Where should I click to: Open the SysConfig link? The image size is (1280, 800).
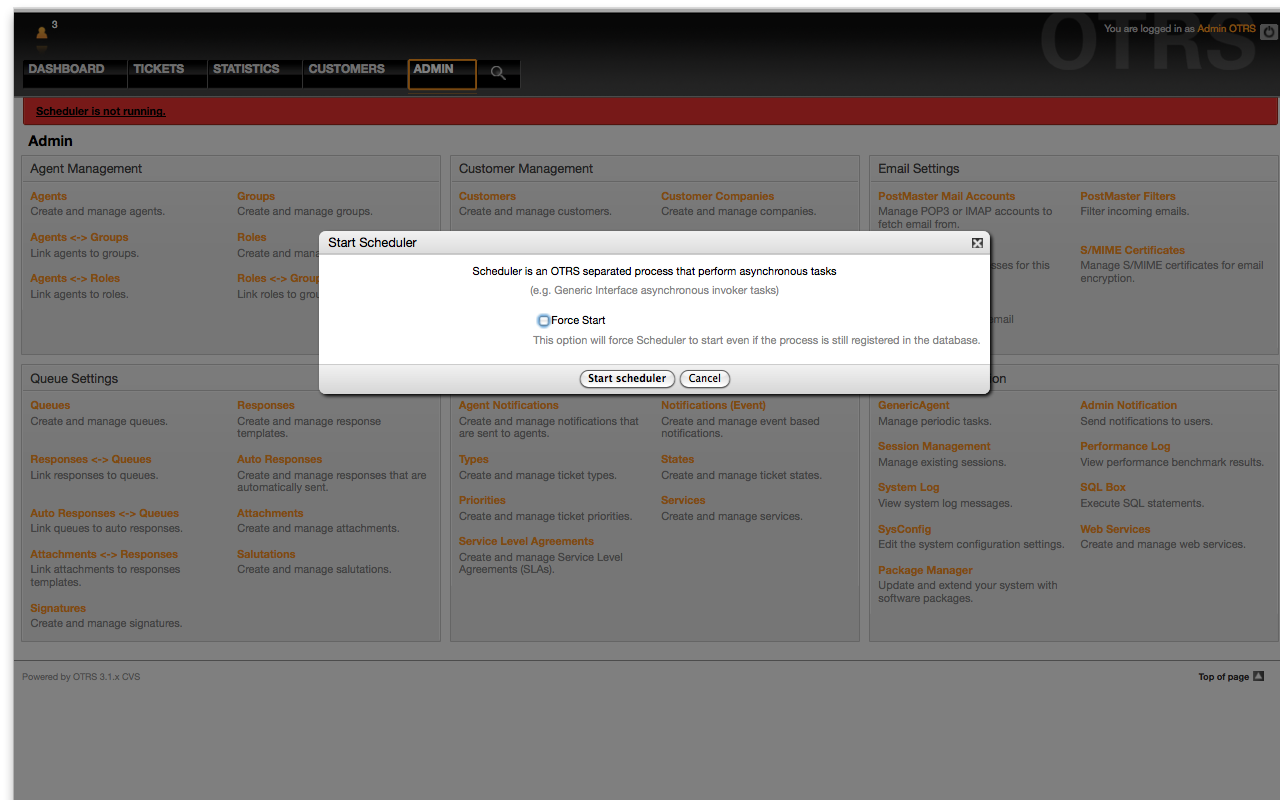point(904,529)
